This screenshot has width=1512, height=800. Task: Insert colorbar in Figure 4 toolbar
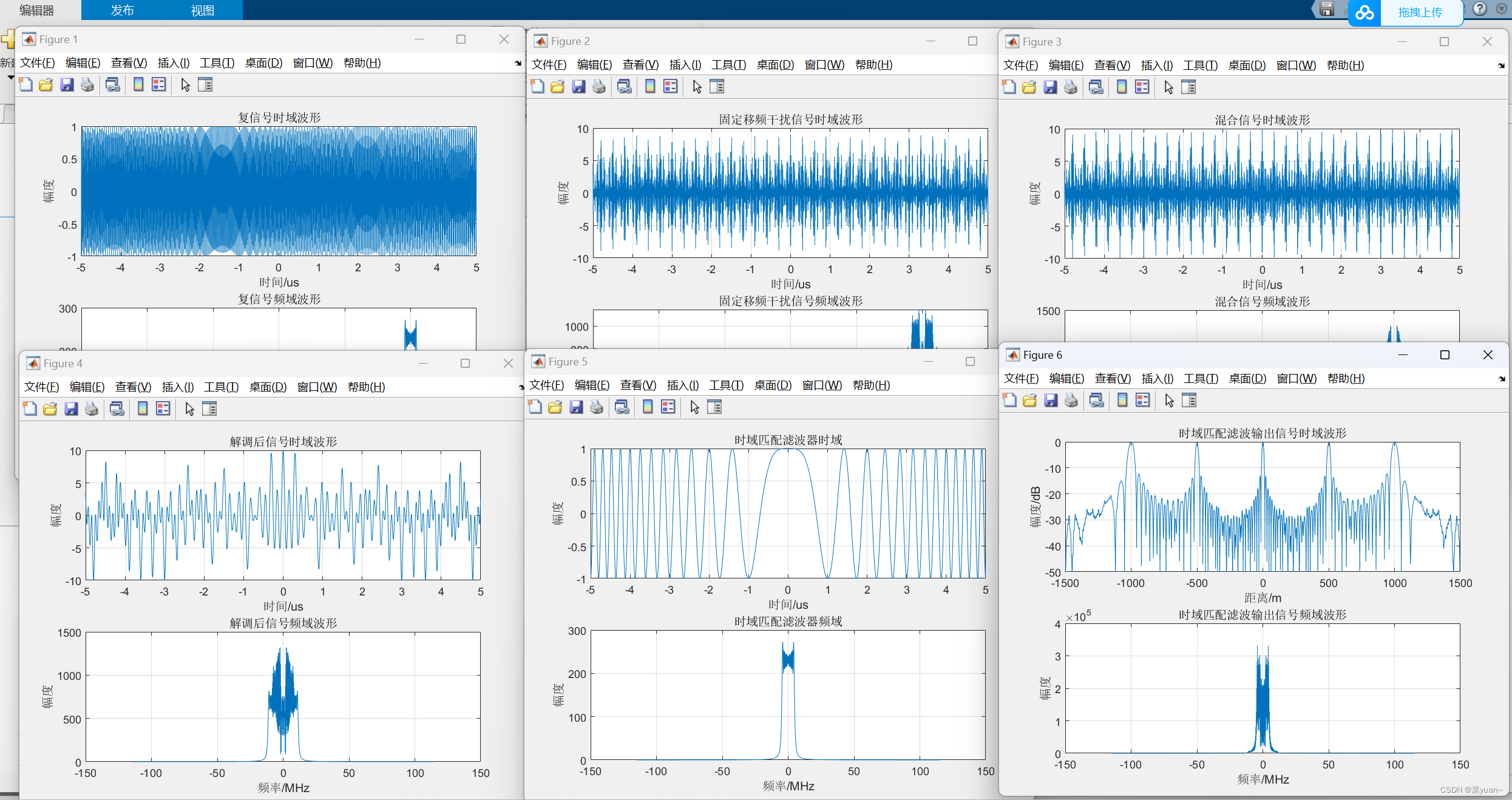point(143,409)
